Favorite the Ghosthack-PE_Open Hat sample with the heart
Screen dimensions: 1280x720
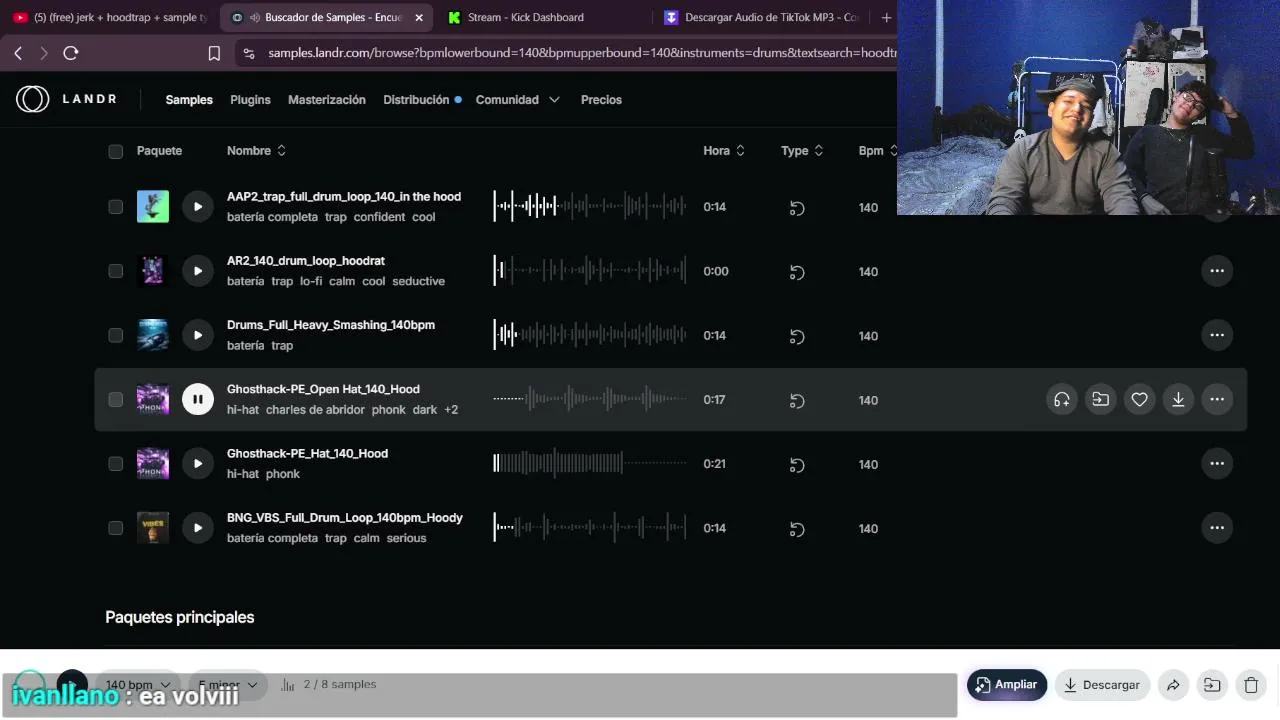pyautogui.click(x=1139, y=399)
